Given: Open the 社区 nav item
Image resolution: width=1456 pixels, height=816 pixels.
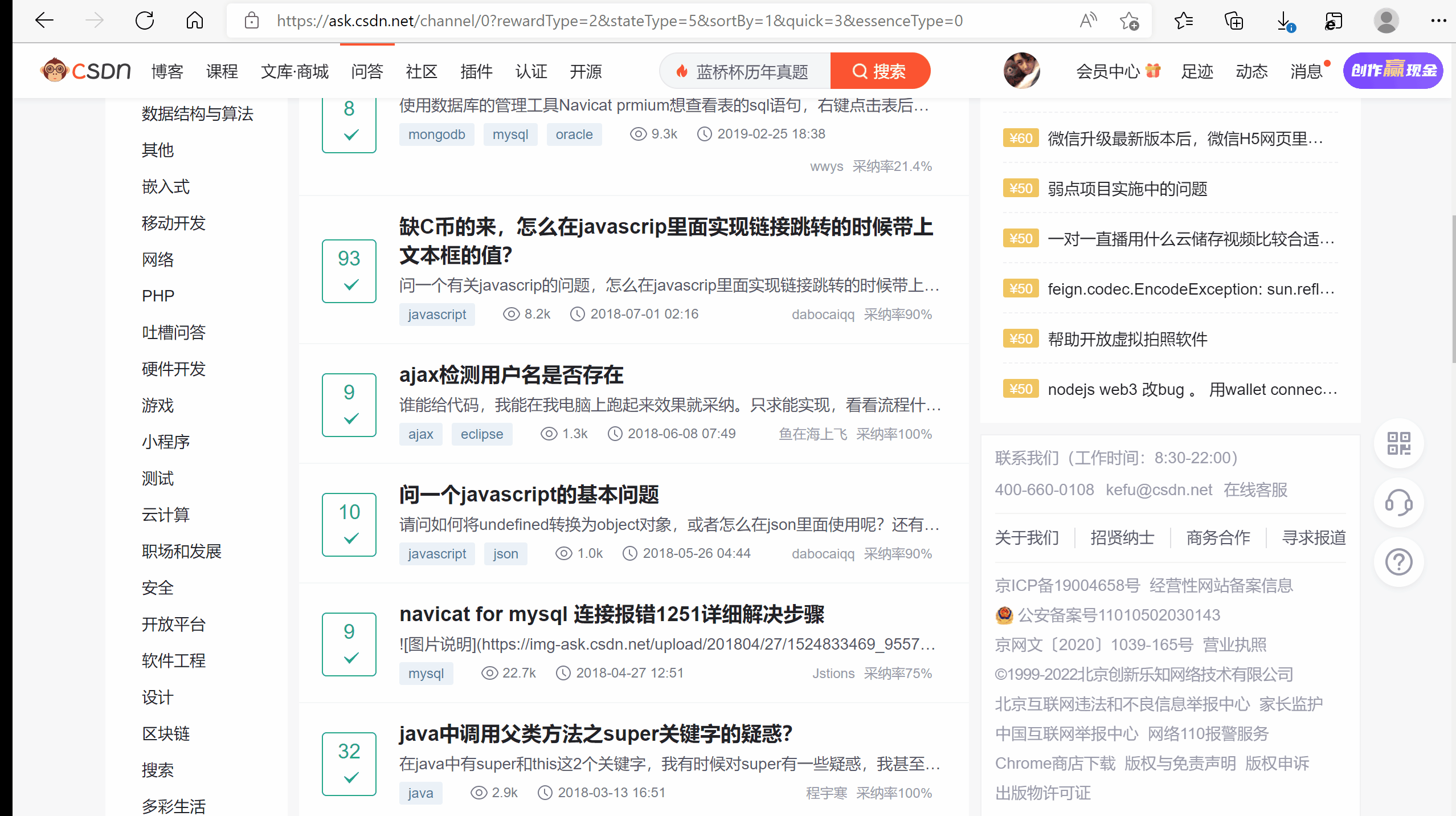Looking at the screenshot, I should (x=422, y=71).
